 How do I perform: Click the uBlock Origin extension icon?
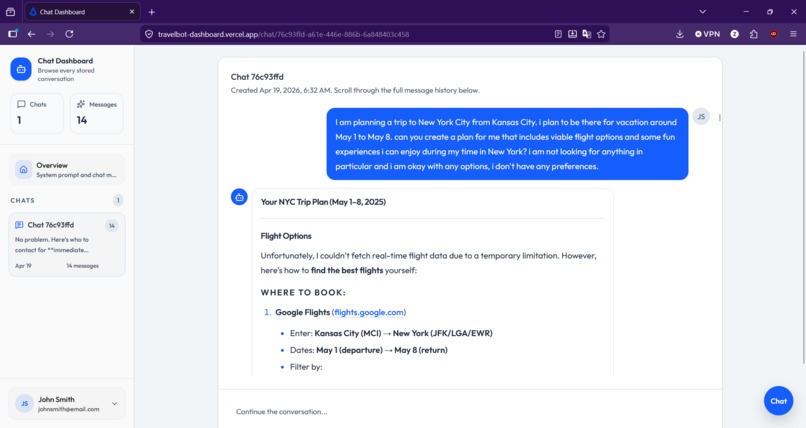tap(773, 34)
